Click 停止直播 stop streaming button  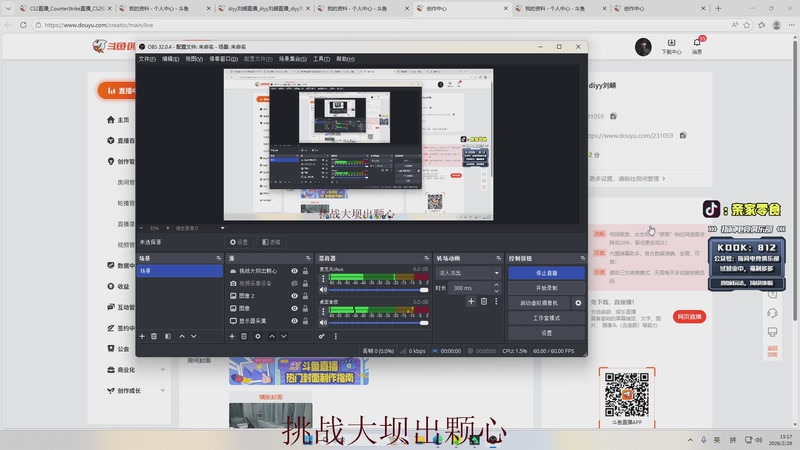point(546,273)
